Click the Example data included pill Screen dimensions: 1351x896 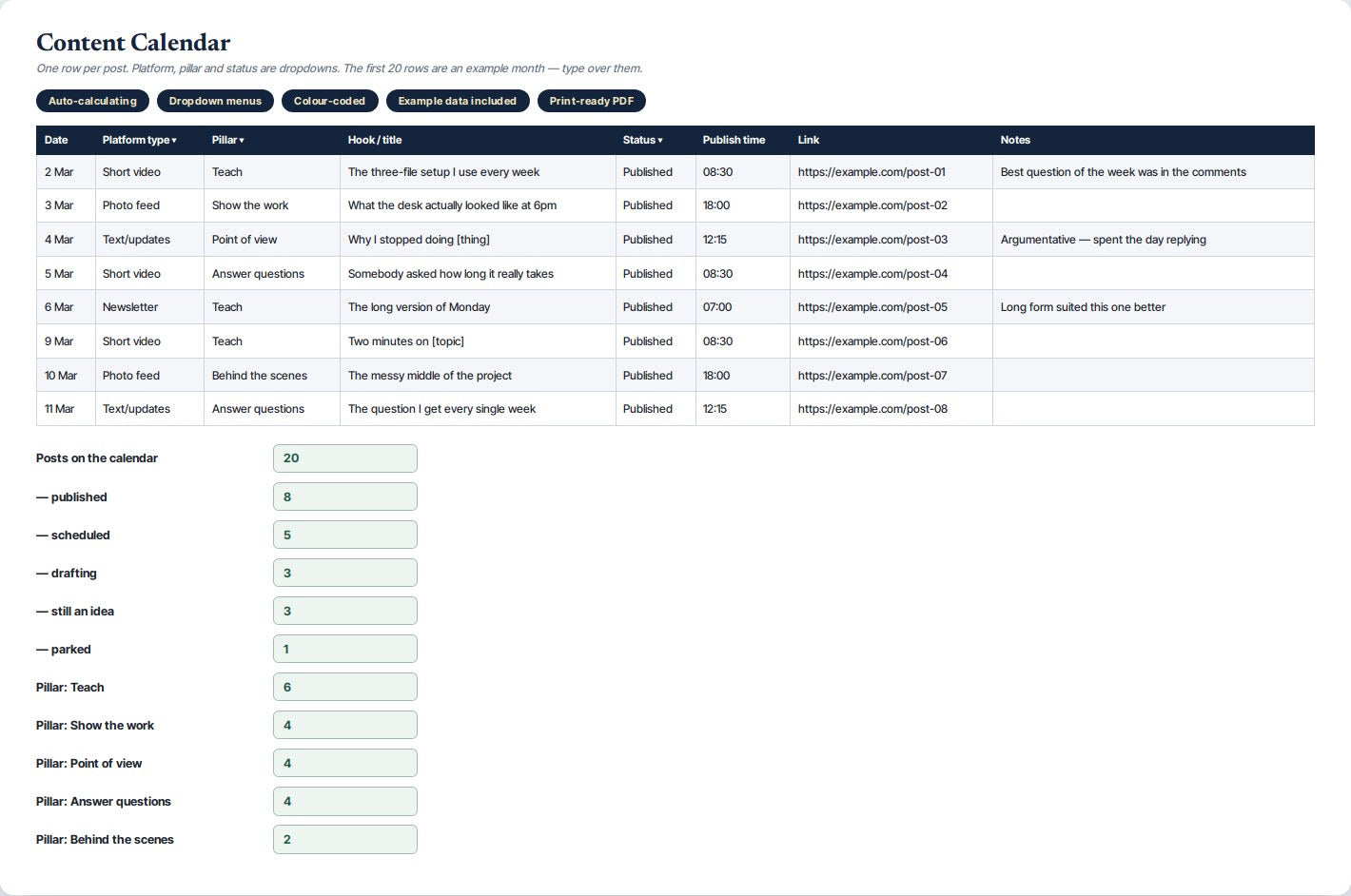pyautogui.click(x=457, y=101)
